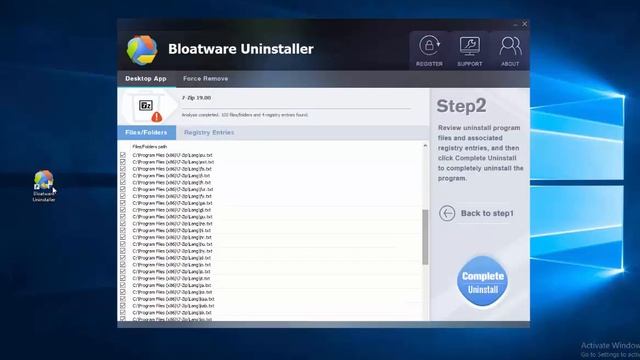Image resolution: width=640 pixels, height=360 pixels.
Task: Uncheck the Lang\id.txt file checkbox
Action: (x=123, y=258)
